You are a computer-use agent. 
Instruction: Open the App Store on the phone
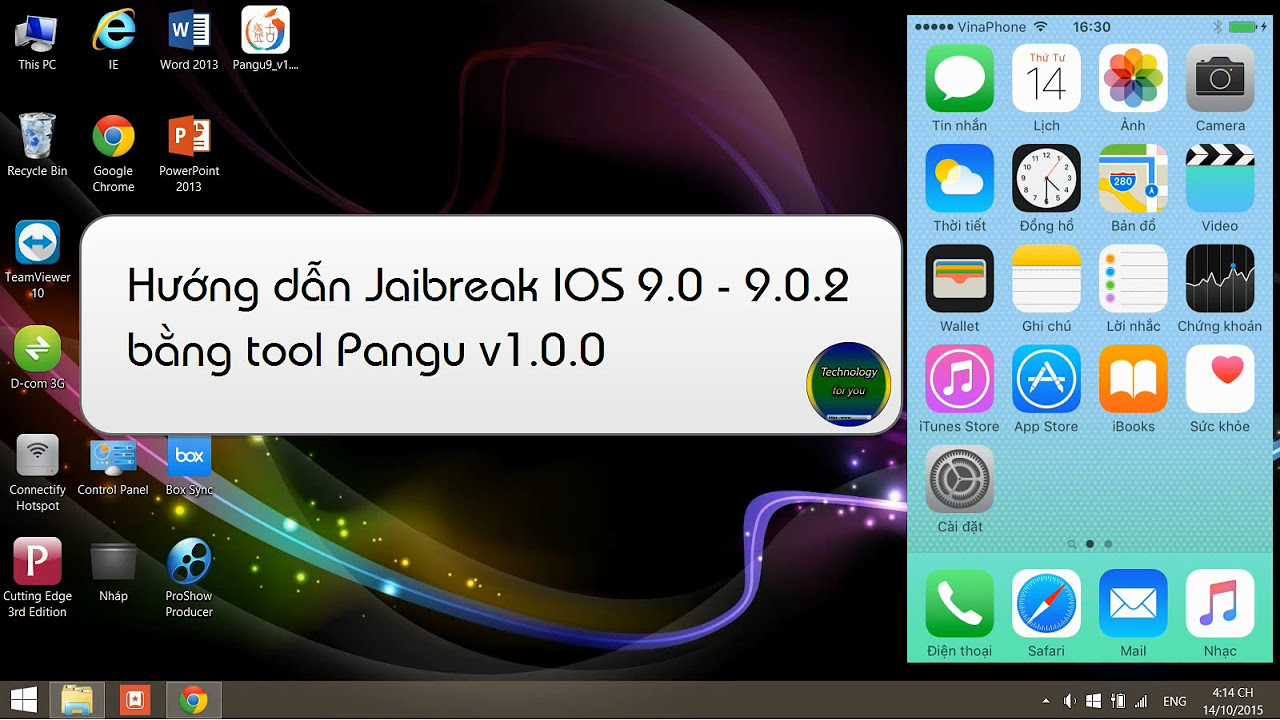click(1046, 379)
